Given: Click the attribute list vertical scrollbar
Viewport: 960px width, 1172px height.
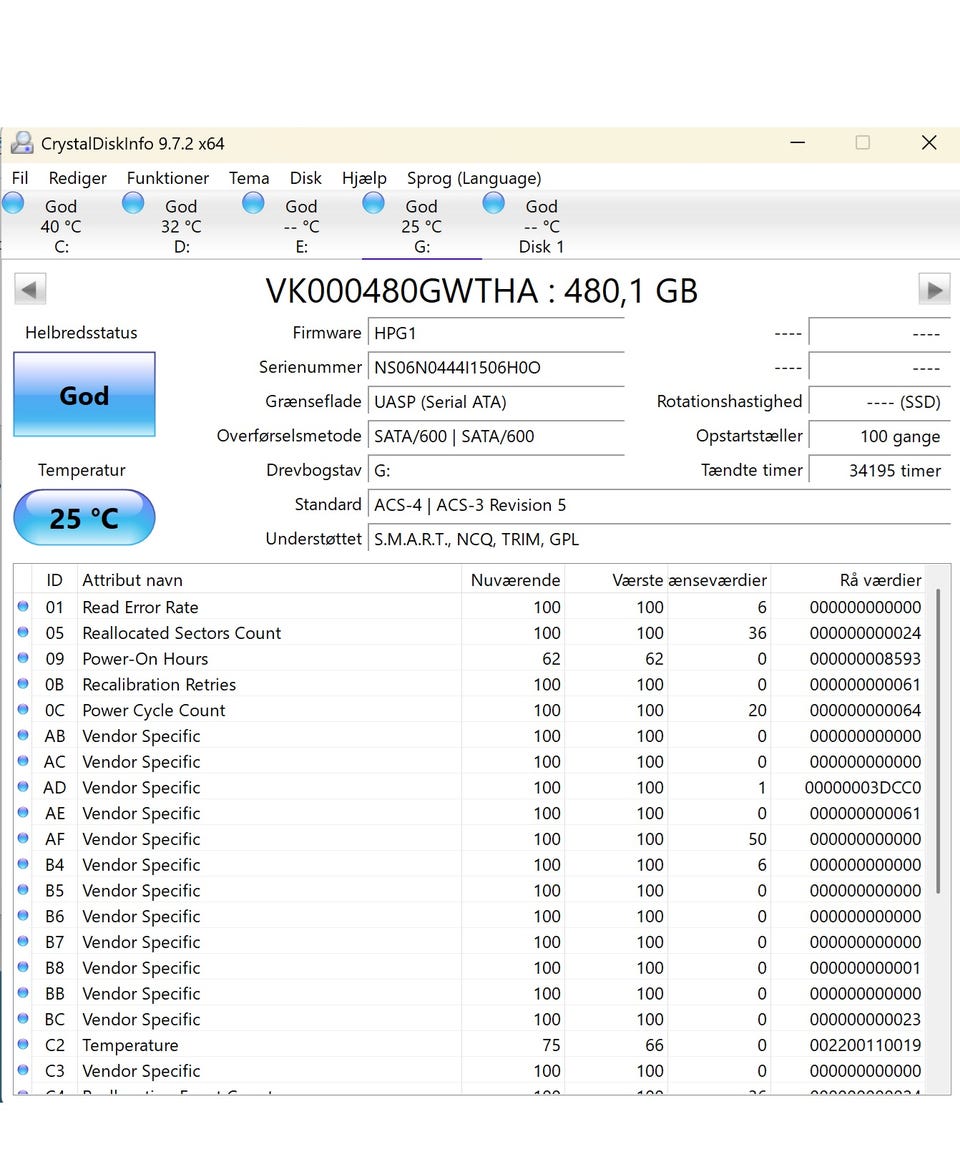Looking at the screenshot, I should (937, 740).
